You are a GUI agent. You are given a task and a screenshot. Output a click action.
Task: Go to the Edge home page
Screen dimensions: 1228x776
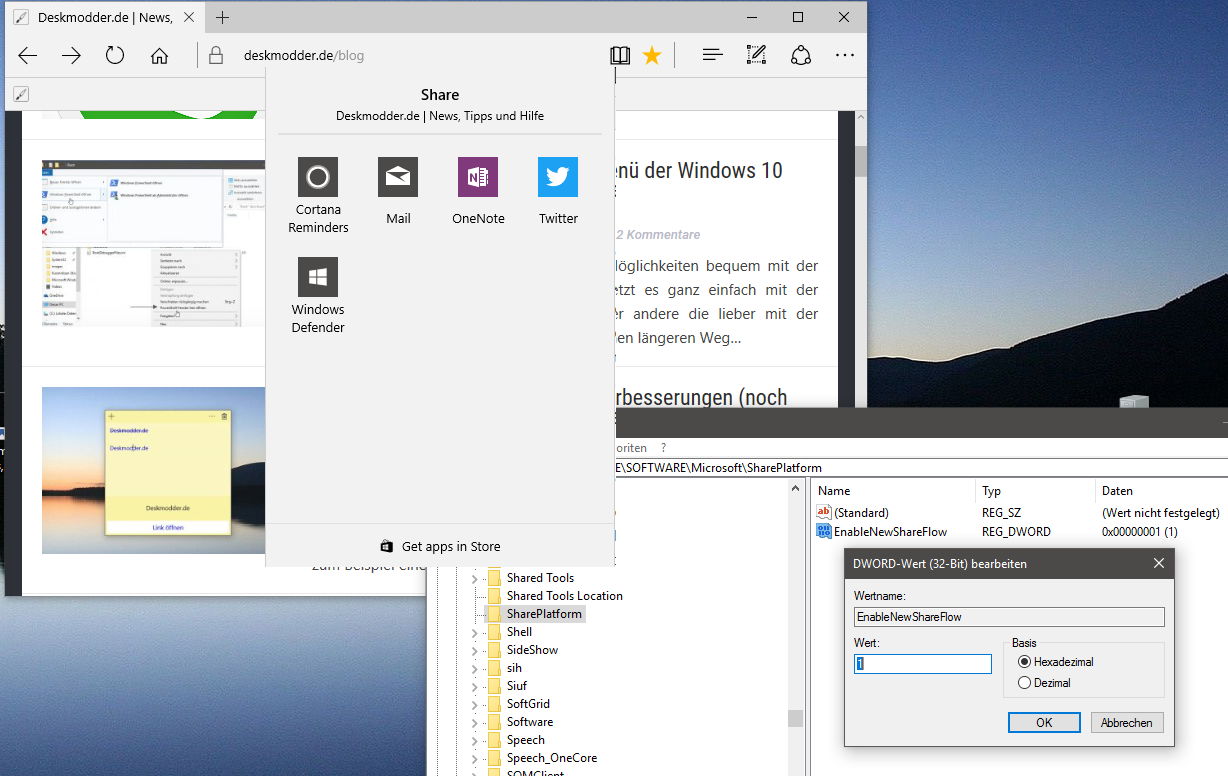point(159,56)
